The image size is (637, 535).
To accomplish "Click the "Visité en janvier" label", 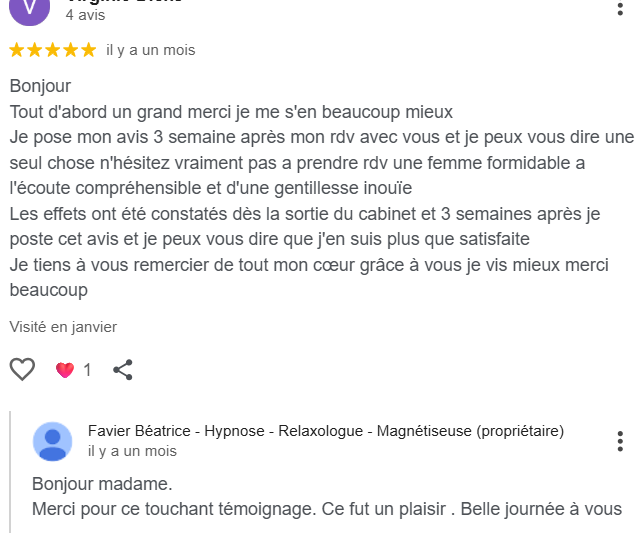I will coord(63,326).
